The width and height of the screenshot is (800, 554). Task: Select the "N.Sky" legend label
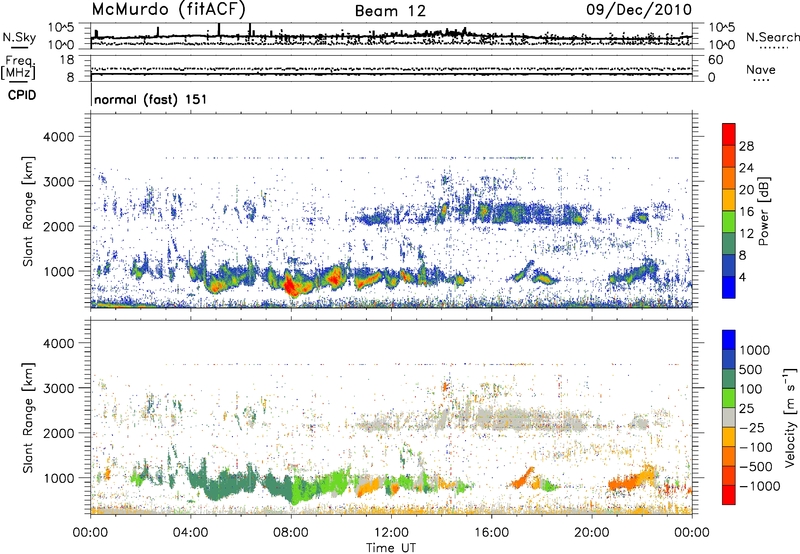pos(19,37)
